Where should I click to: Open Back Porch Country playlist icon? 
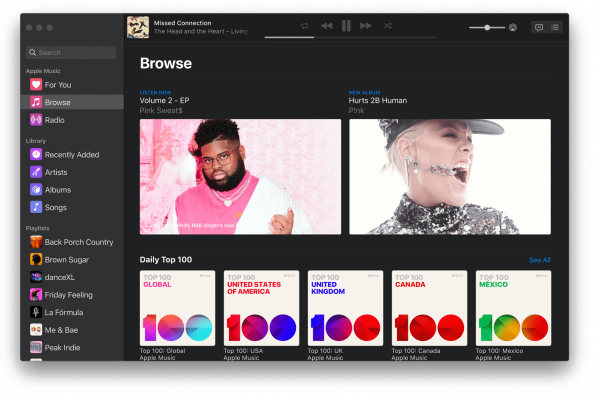tap(36, 242)
